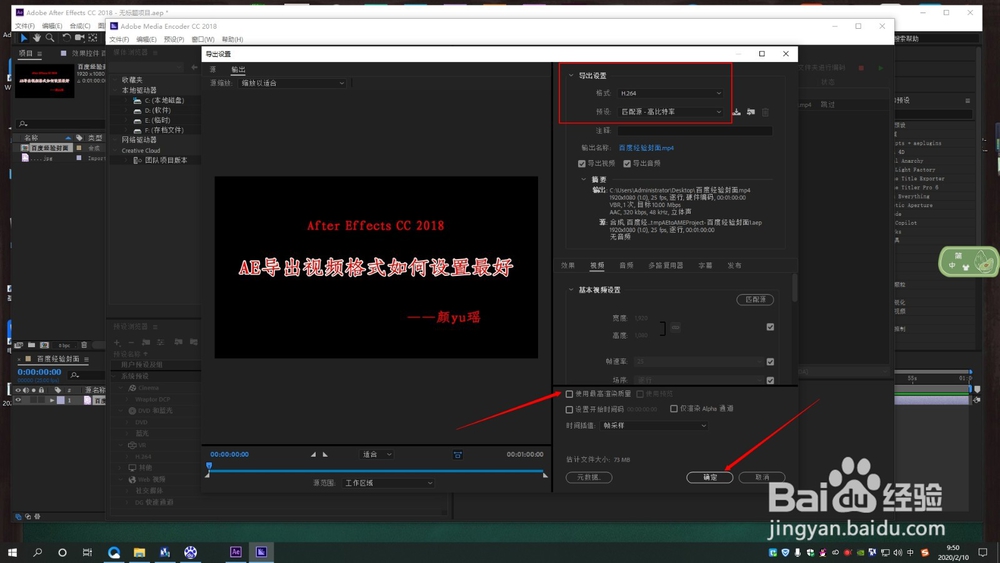Switch to the 发布 tab
This screenshot has height=563, width=1000.
coord(734,265)
